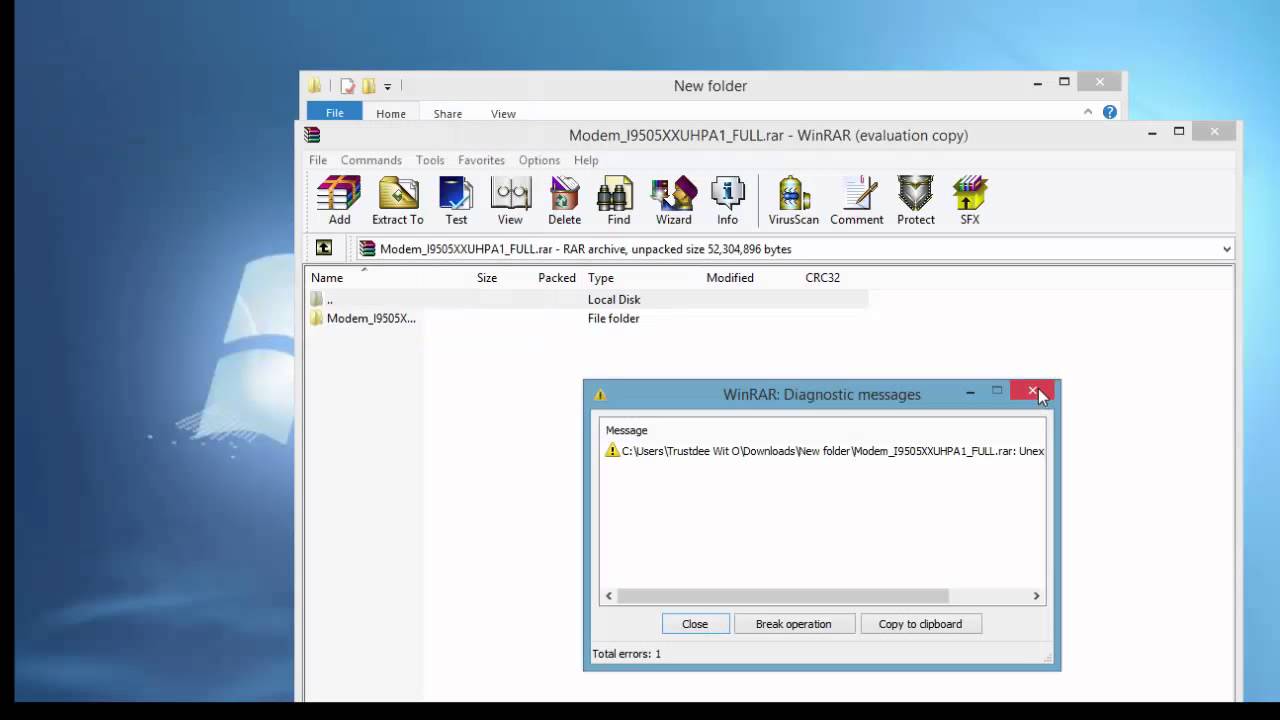
Task: Switch to Share tab in New folder window
Action: pos(448,114)
